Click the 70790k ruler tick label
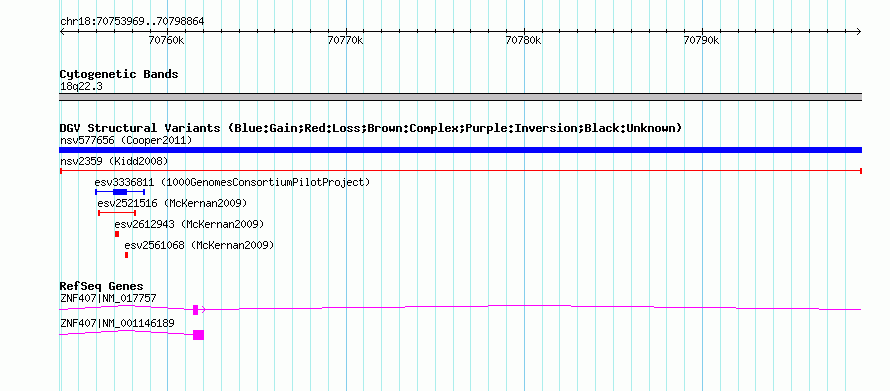The image size is (890, 391). (702, 40)
